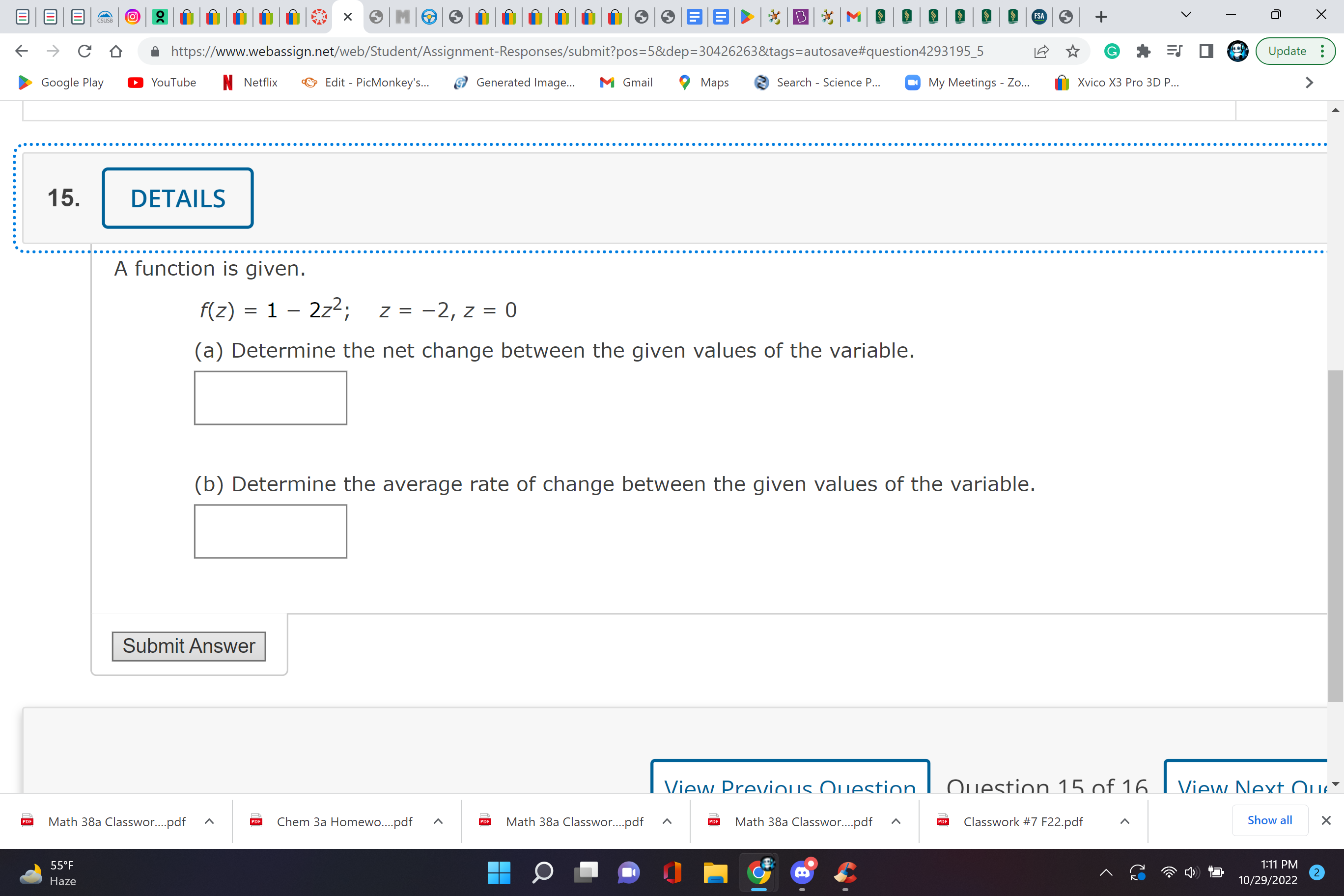This screenshot has width=1344, height=896.
Task: Open Windows Search in the taskbar
Action: click(542, 872)
